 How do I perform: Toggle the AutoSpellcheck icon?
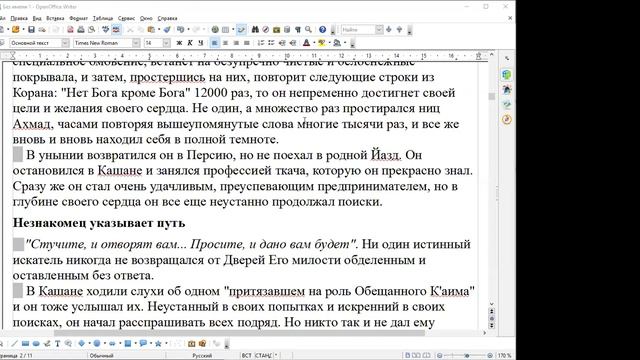(x=116, y=29)
